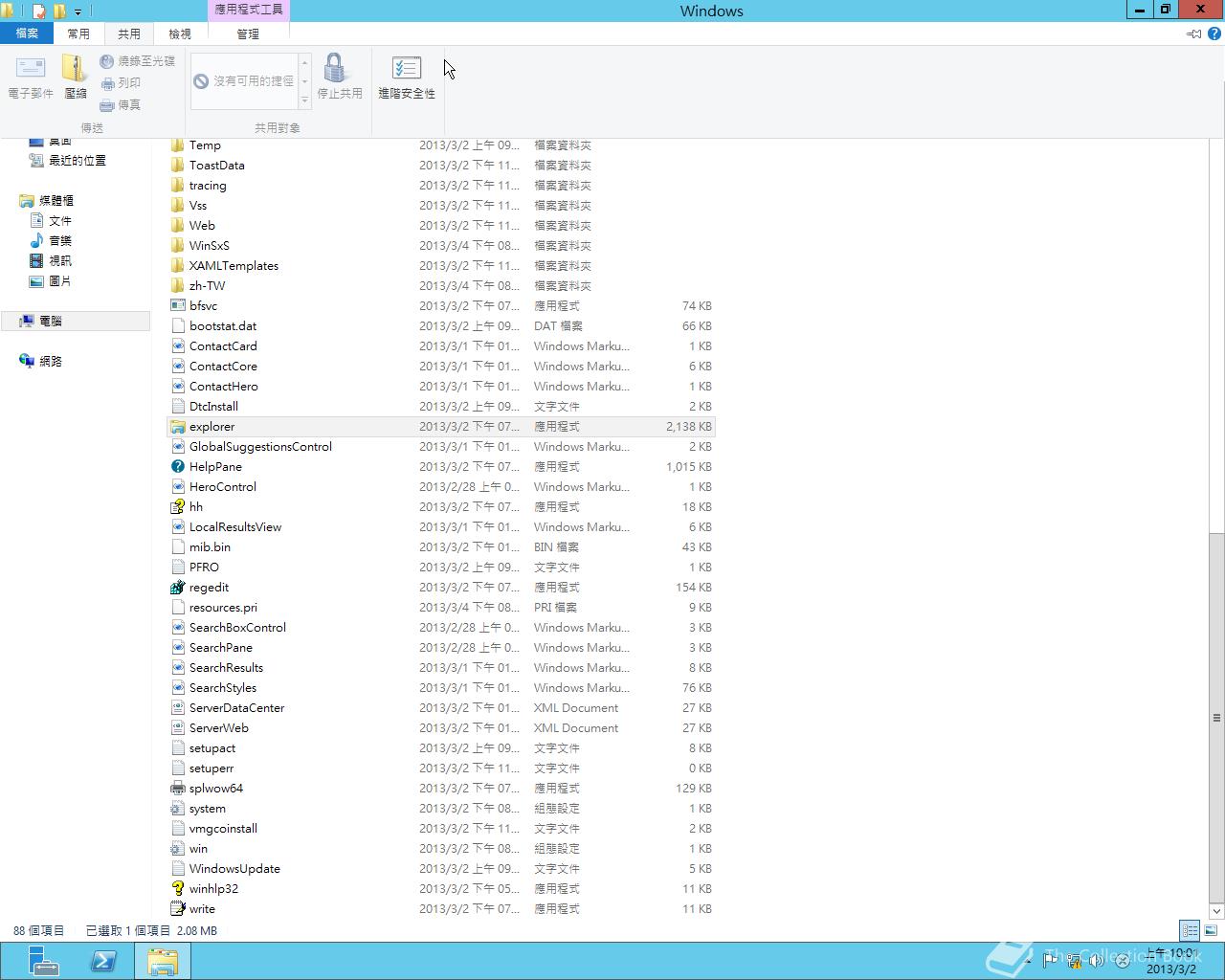Click the Properties icon in quick access toolbar
The width and height of the screenshot is (1225, 980).
point(39,11)
